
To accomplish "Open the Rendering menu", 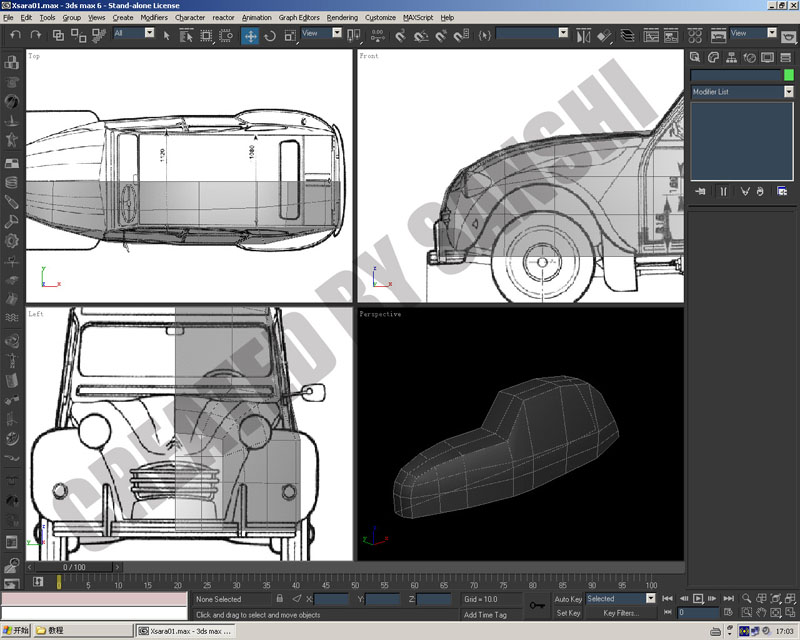I will [342, 17].
